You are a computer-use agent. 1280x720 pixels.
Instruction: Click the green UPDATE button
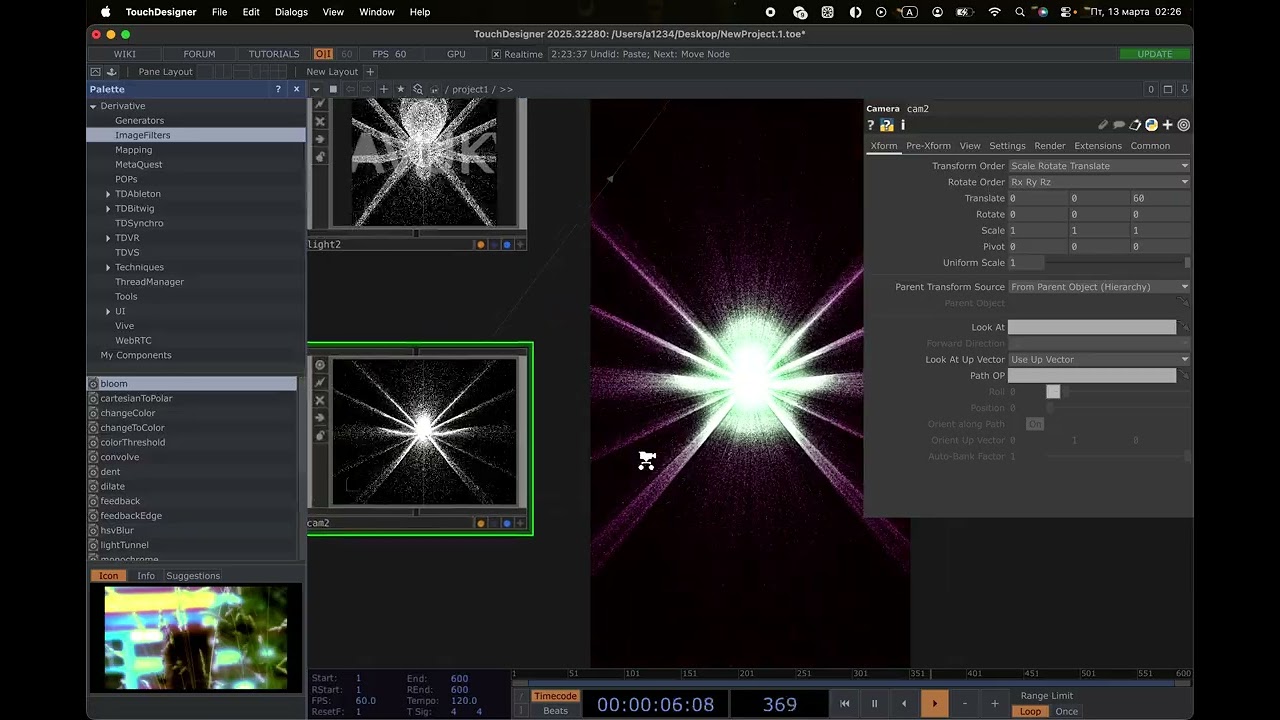[1155, 54]
